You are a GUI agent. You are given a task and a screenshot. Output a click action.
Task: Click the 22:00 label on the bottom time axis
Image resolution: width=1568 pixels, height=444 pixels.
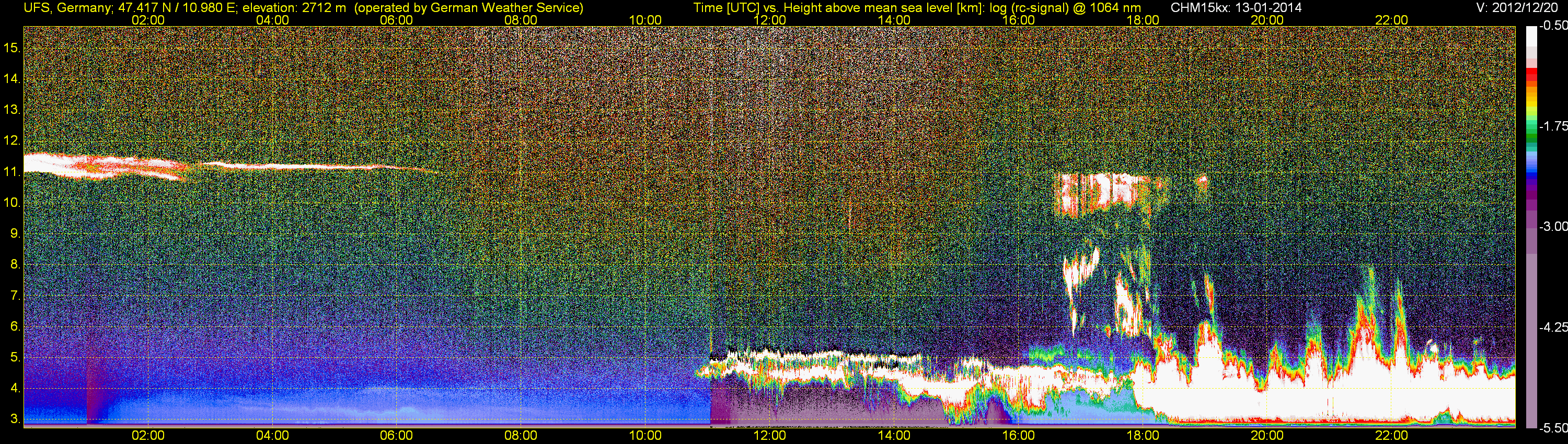(1391, 436)
